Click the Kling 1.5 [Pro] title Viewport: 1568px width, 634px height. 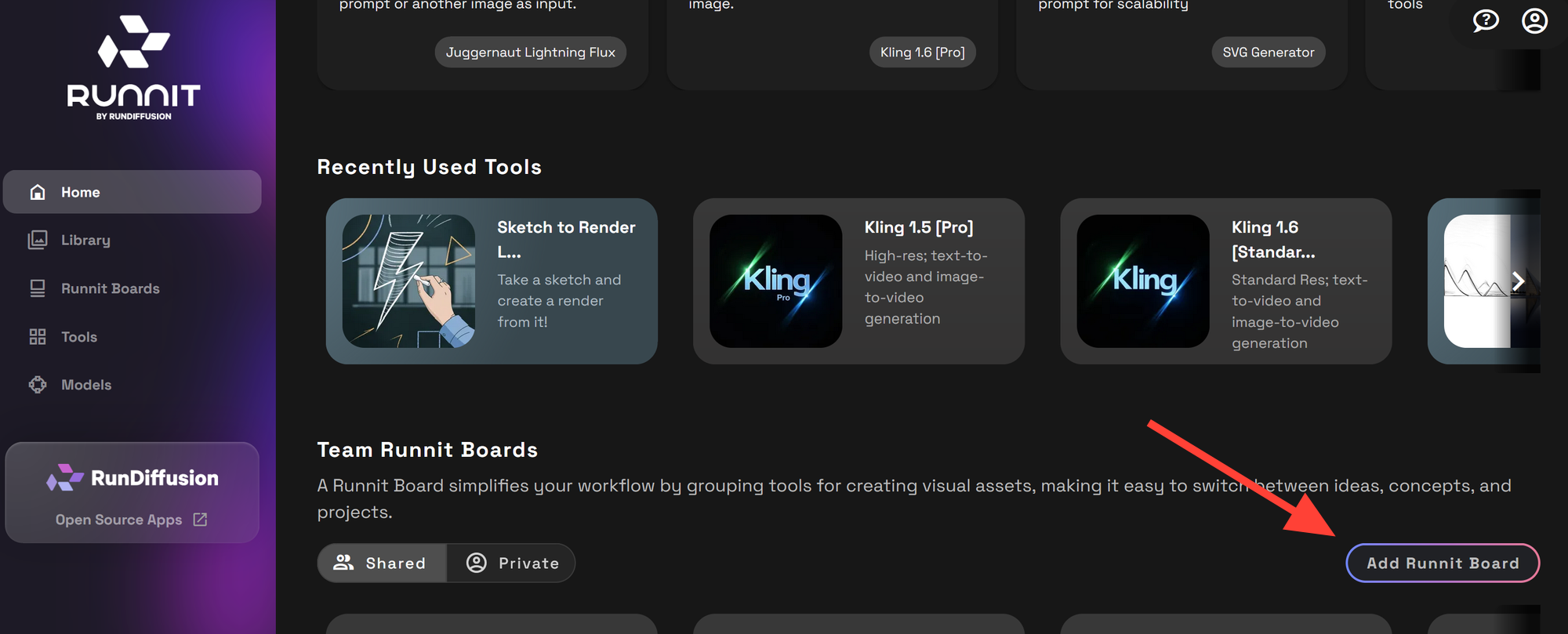click(x=919, y=227)
